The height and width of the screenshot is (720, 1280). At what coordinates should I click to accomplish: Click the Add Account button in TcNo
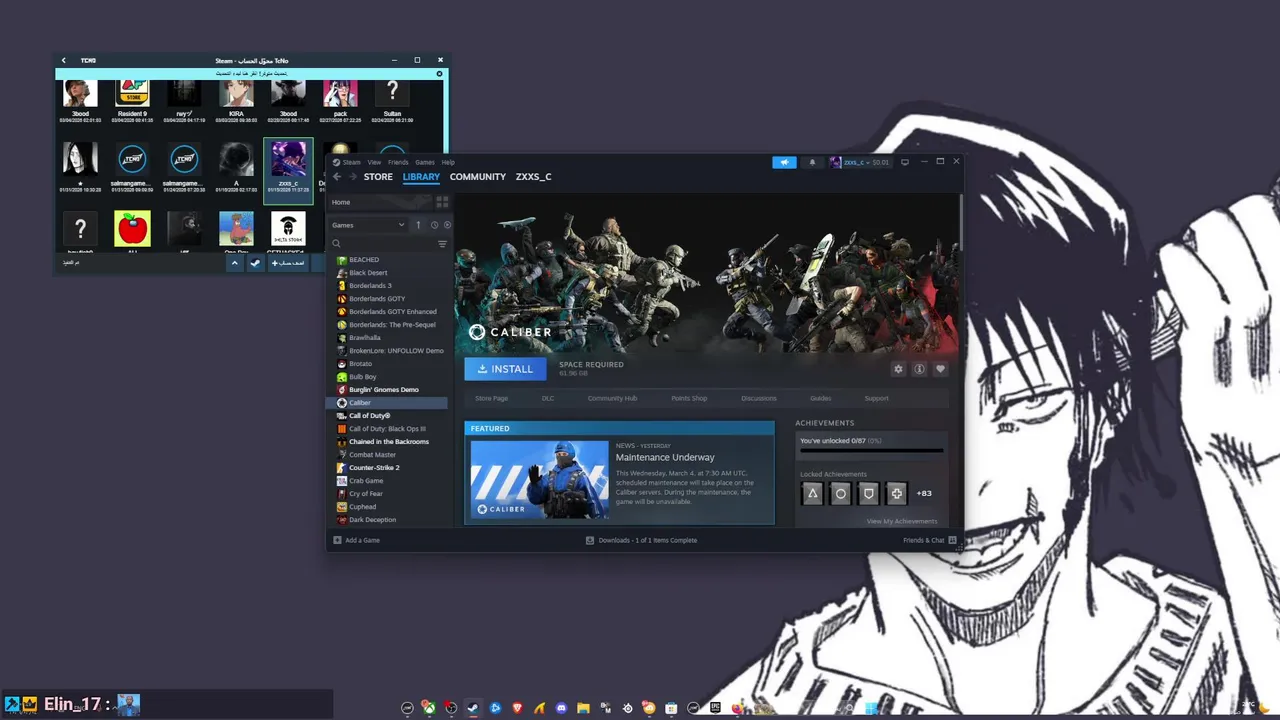288,263
